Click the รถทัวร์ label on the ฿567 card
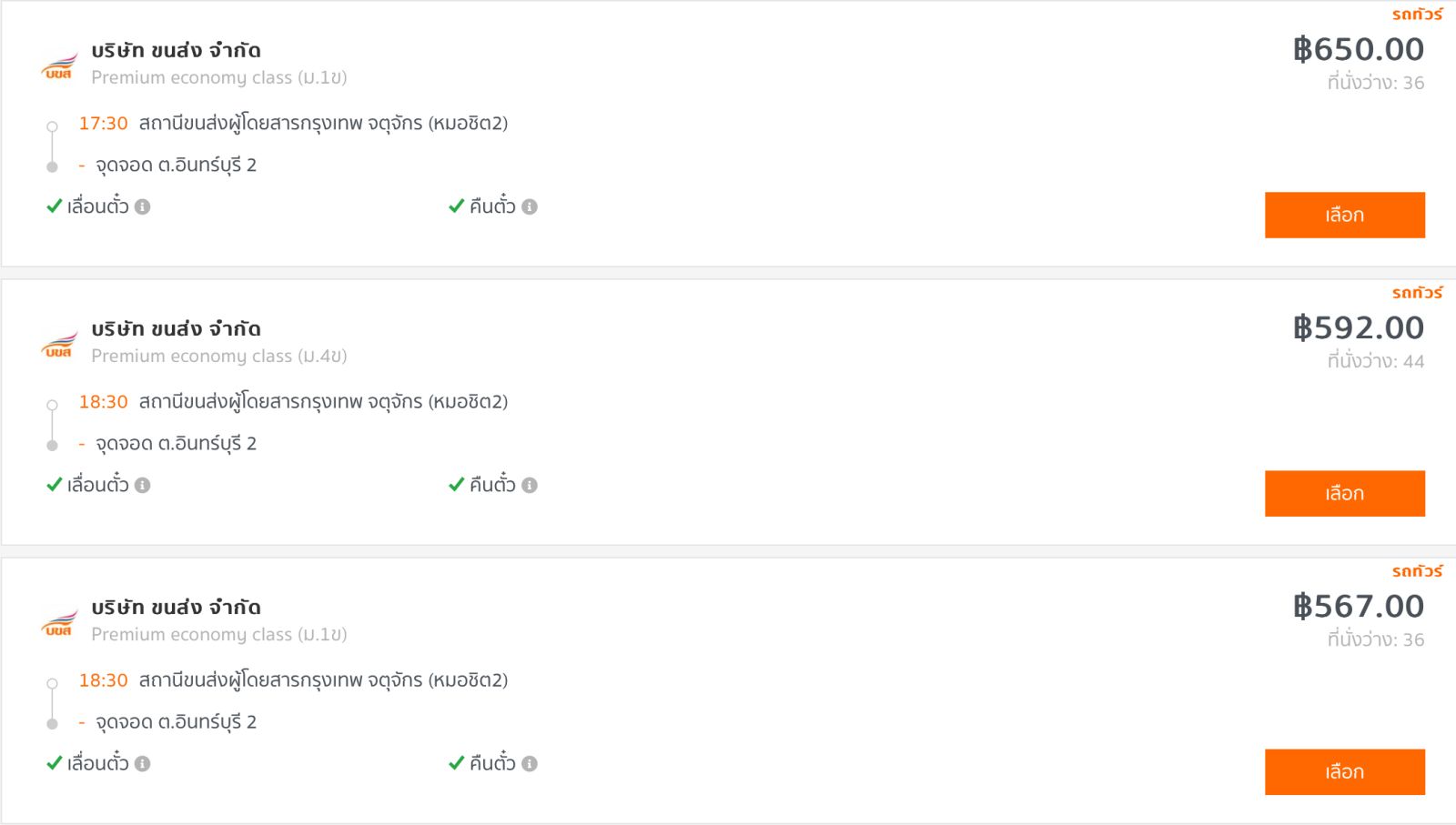This screenshot has width=1456, height=825. 1417,571
